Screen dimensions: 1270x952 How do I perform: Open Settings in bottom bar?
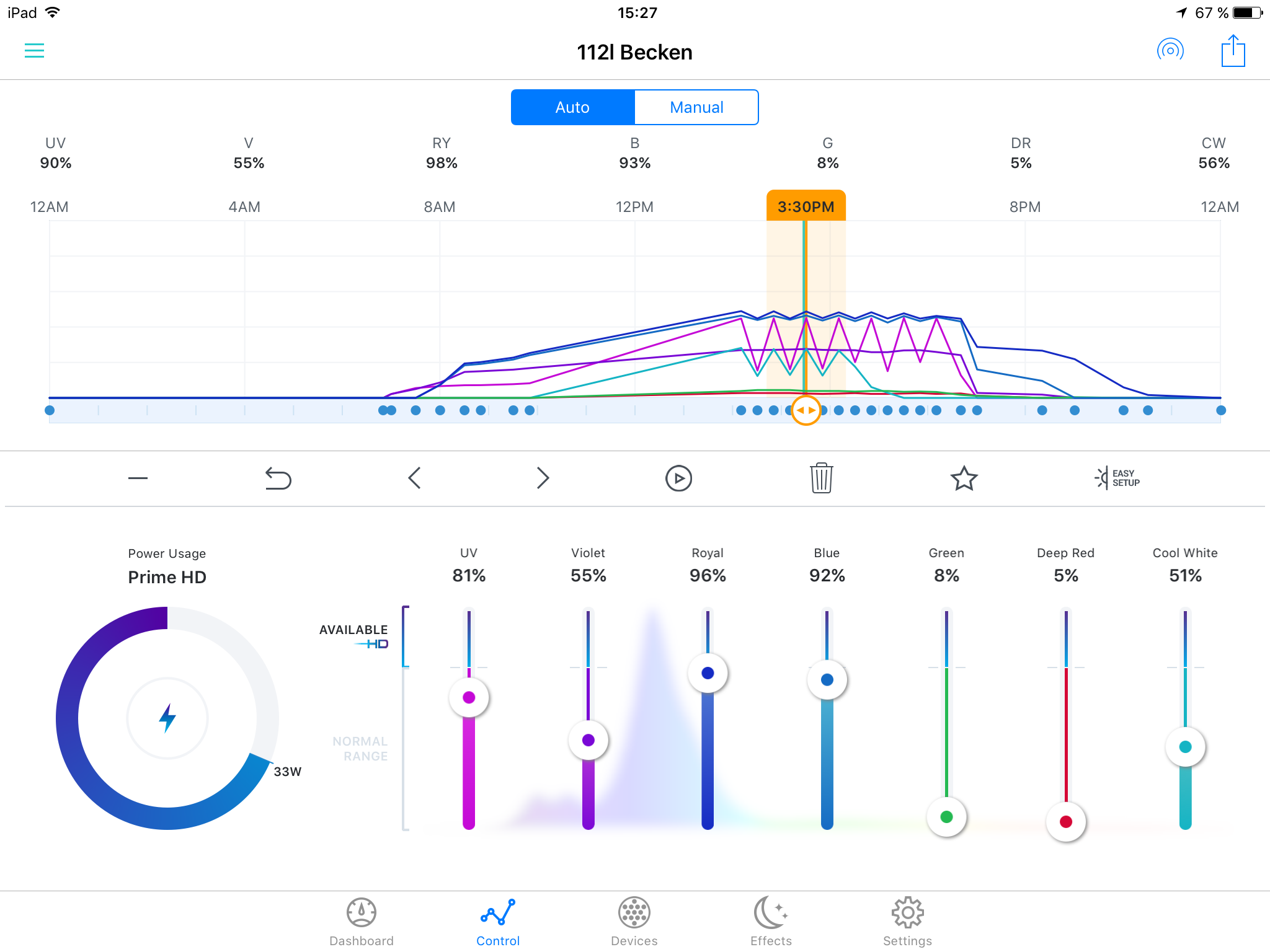(907, 922)
